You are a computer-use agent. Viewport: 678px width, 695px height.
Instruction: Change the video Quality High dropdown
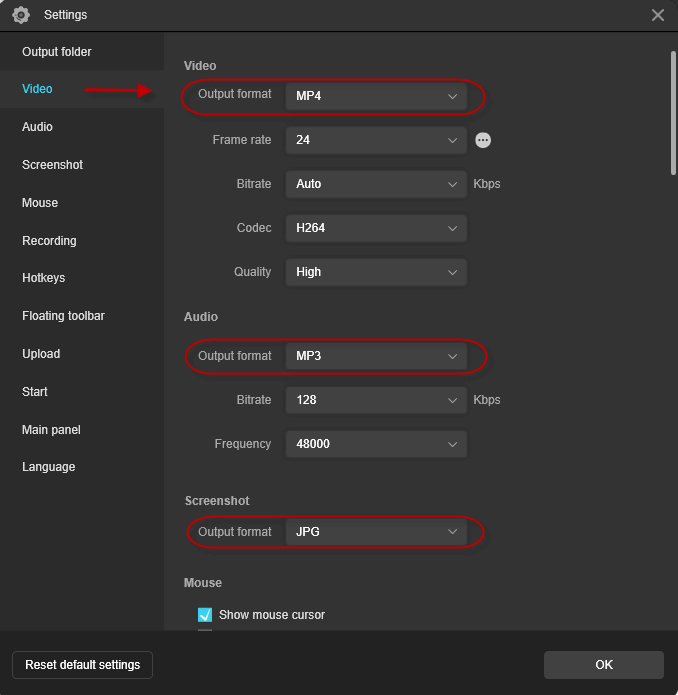pos(376,272)
